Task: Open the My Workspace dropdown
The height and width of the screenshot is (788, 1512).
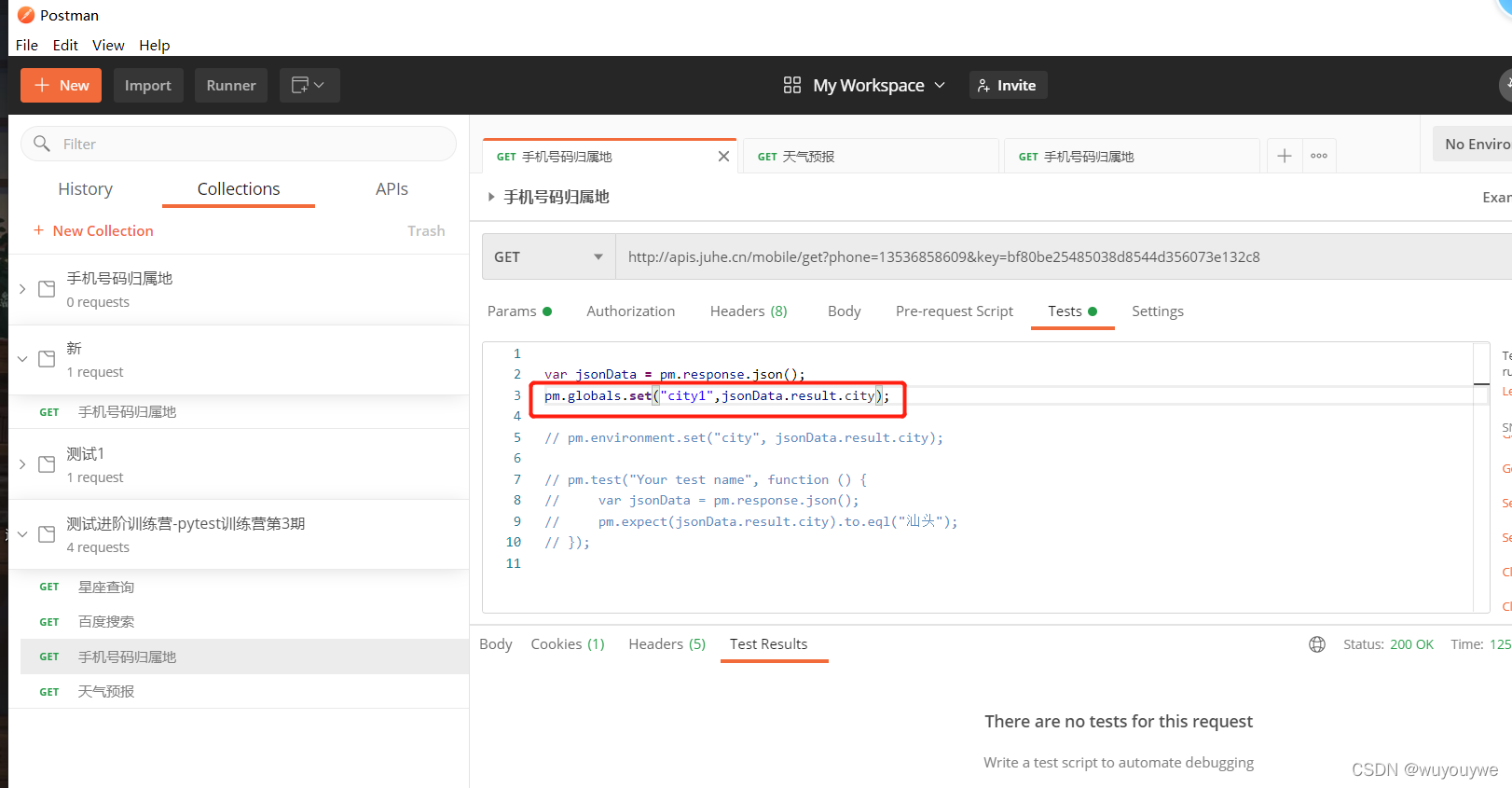Action: [x=878, y=85]
